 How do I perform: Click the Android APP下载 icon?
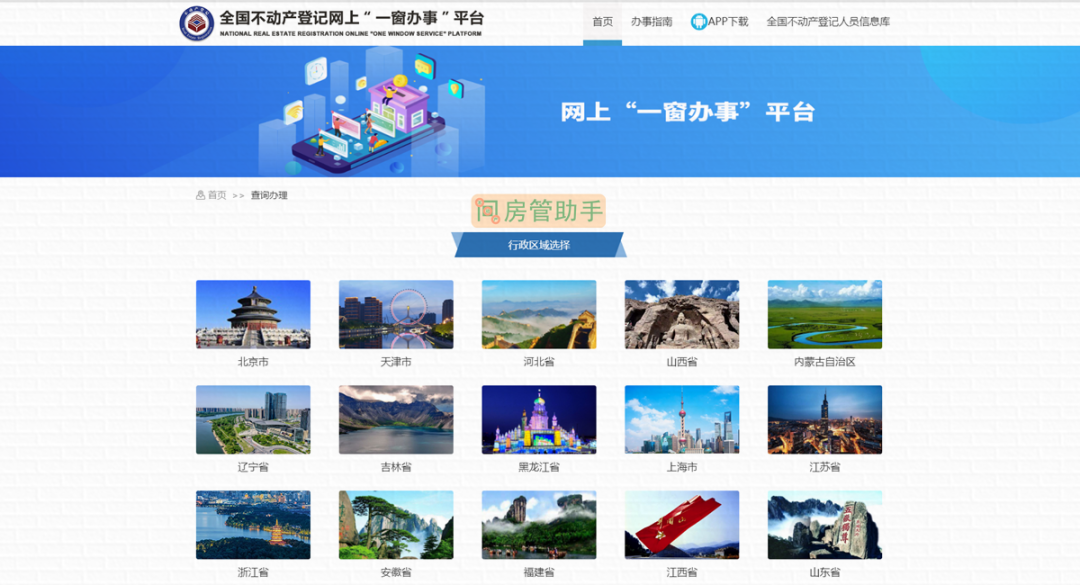click(x=698, y=22)
